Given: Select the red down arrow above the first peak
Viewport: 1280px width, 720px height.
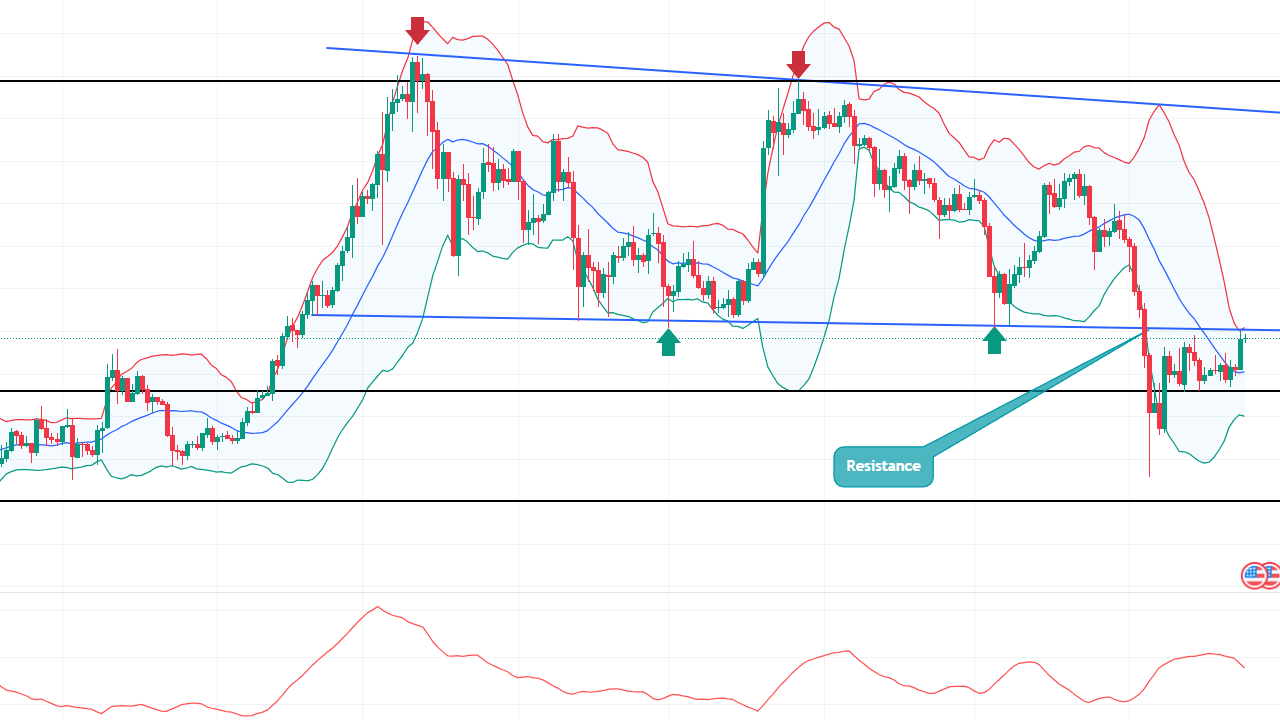Looking at the screenshot, I should (x=418, y=31).
